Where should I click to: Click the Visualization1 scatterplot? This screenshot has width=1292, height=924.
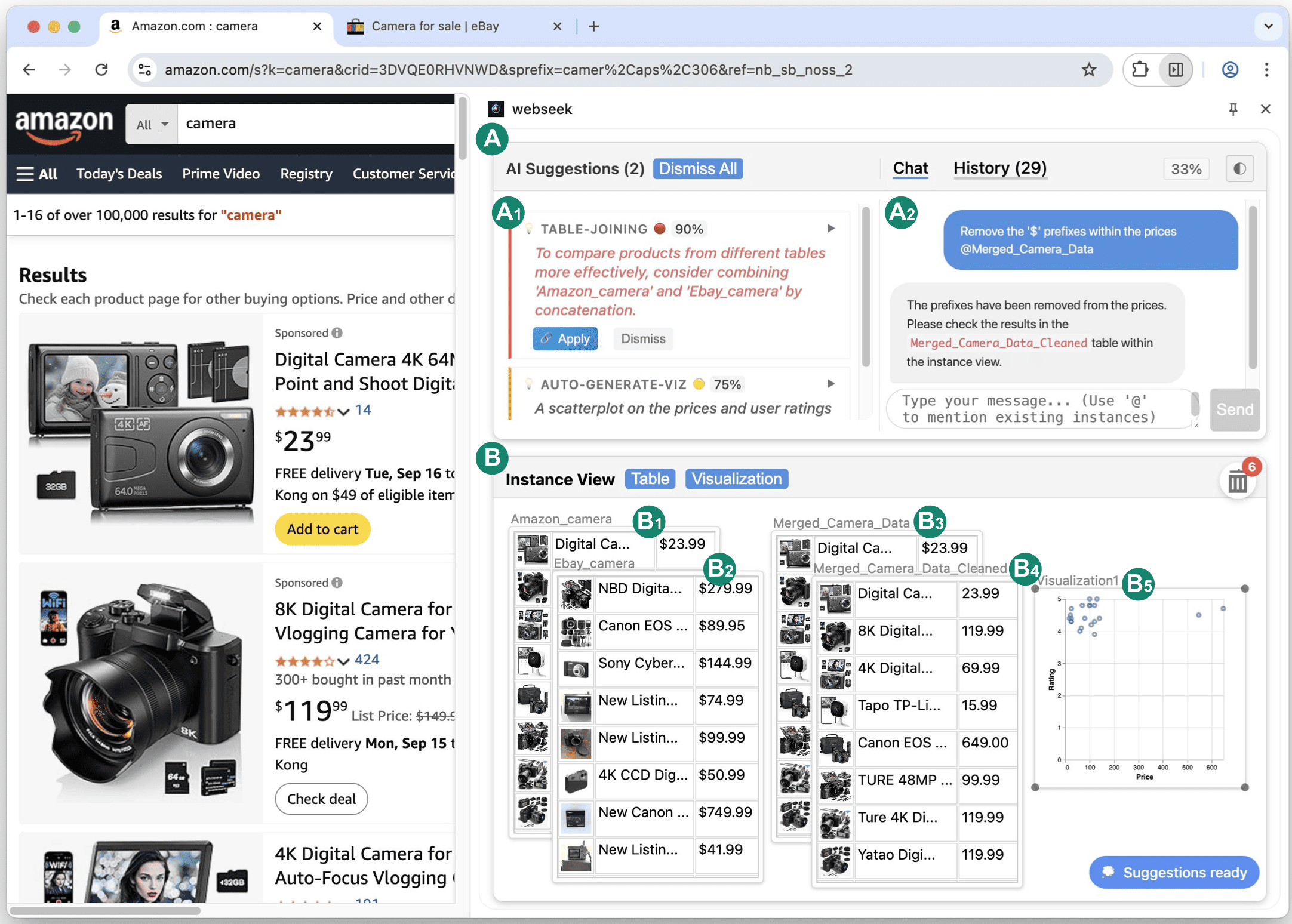1140,688
